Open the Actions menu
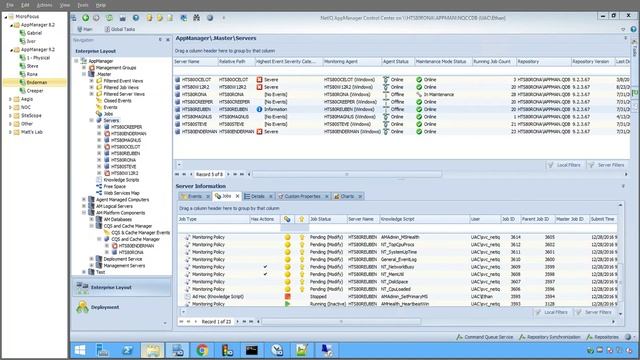 tap(44, 5)
